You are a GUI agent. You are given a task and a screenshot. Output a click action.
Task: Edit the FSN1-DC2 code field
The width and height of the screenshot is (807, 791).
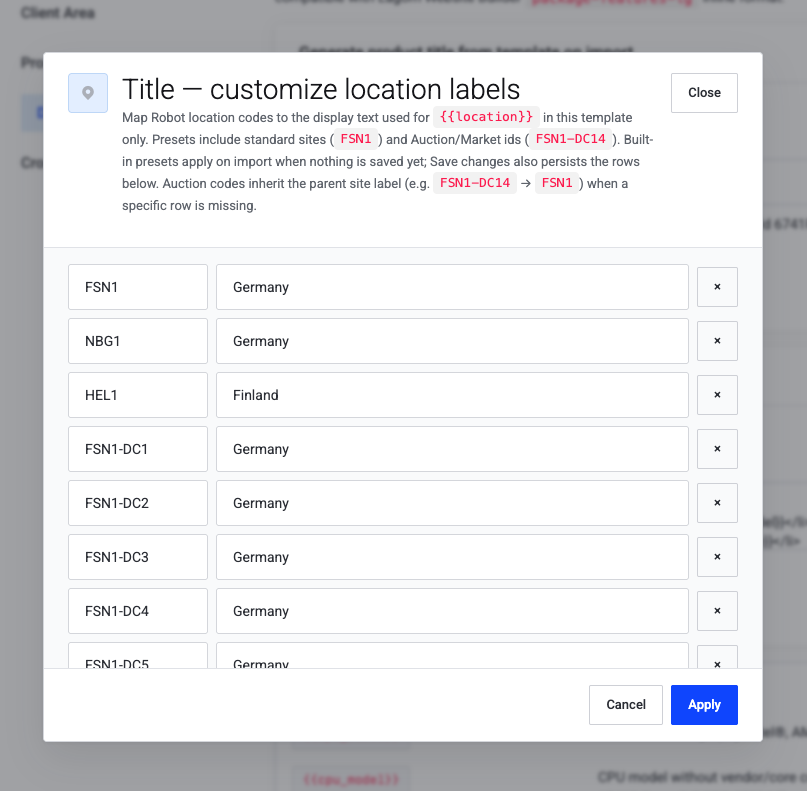[138, 503]
